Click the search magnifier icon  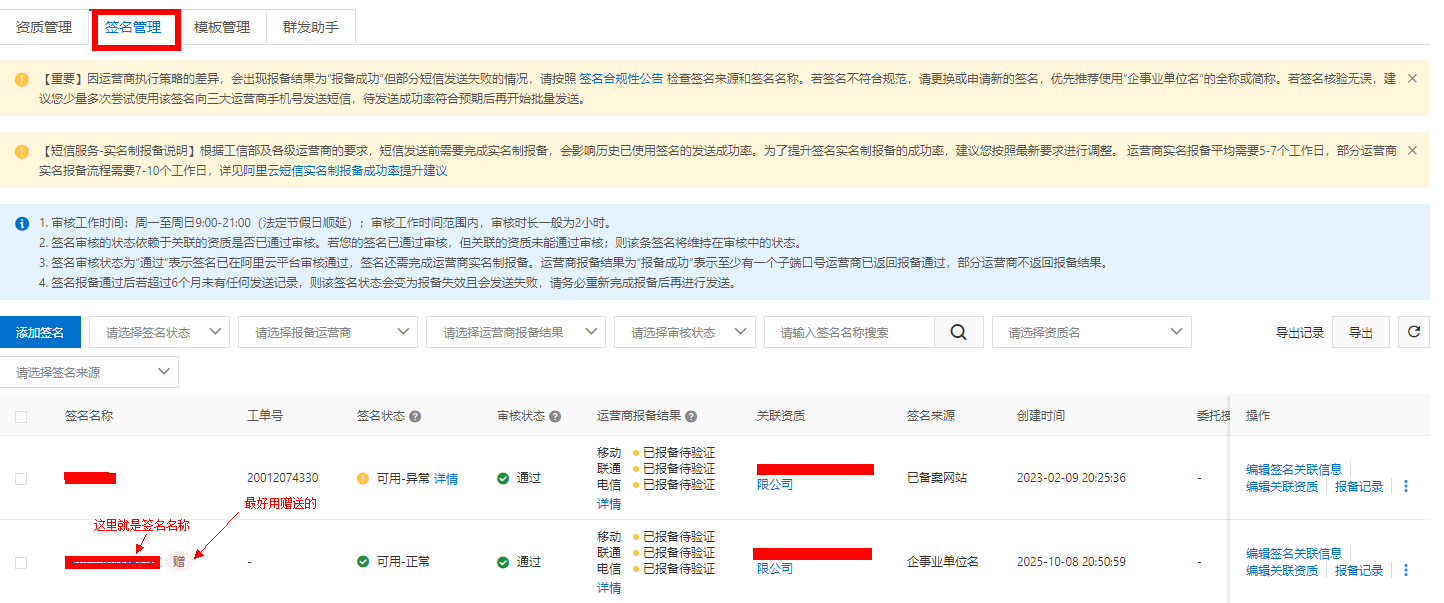[958, 333]
